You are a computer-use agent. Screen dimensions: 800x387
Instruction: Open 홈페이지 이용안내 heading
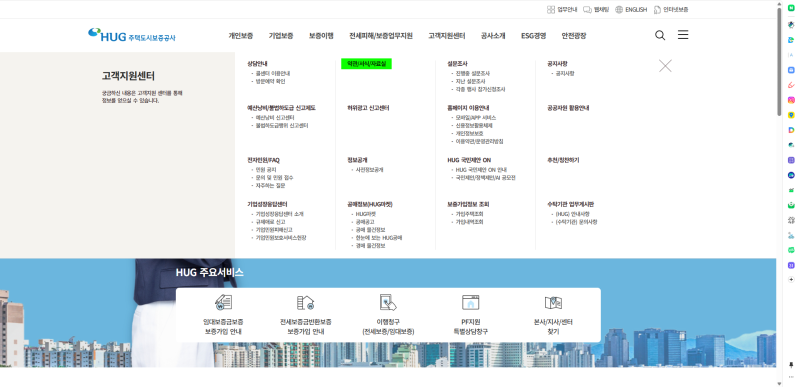(468, 108)
